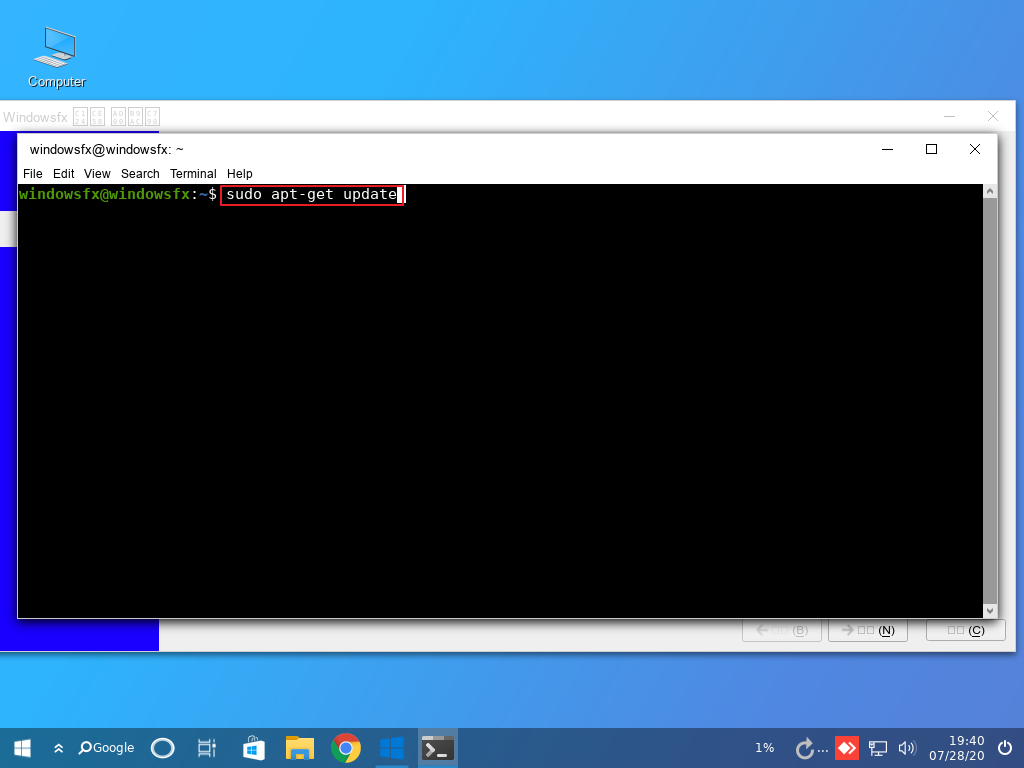Select the Terminal taskbar icon
Image resolution: width=1024 pixels, height=768 pixels.
click(438, 748)
